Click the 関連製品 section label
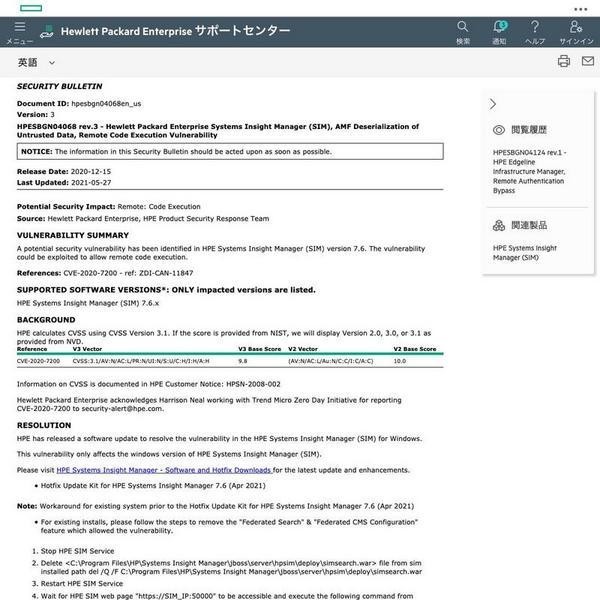The height and width of the screenshot is (600, 600). pyautogui.click(x=529, y=225)
